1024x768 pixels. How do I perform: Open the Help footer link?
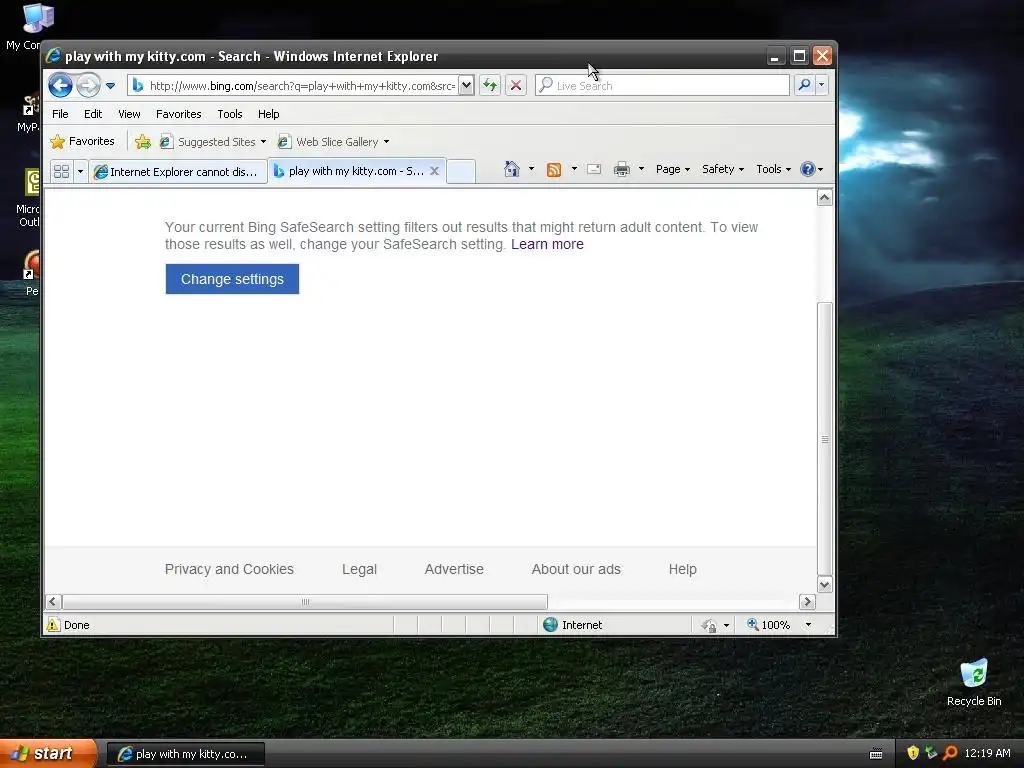point(682,569)
